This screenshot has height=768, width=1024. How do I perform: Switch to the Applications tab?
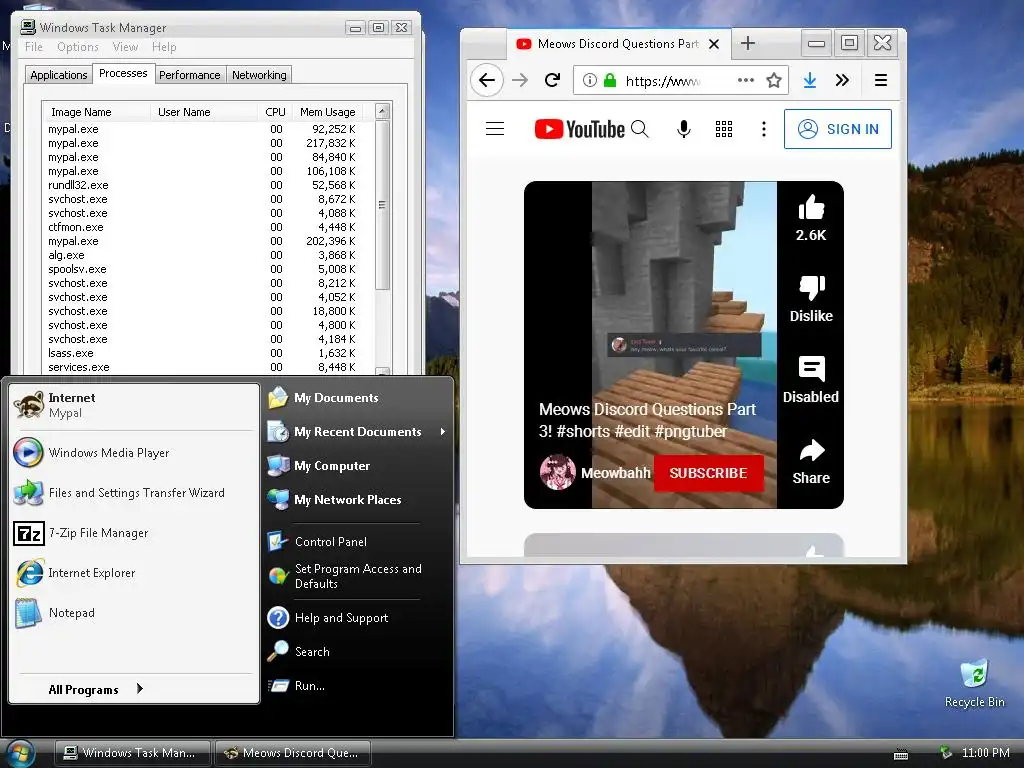point(59,75)
